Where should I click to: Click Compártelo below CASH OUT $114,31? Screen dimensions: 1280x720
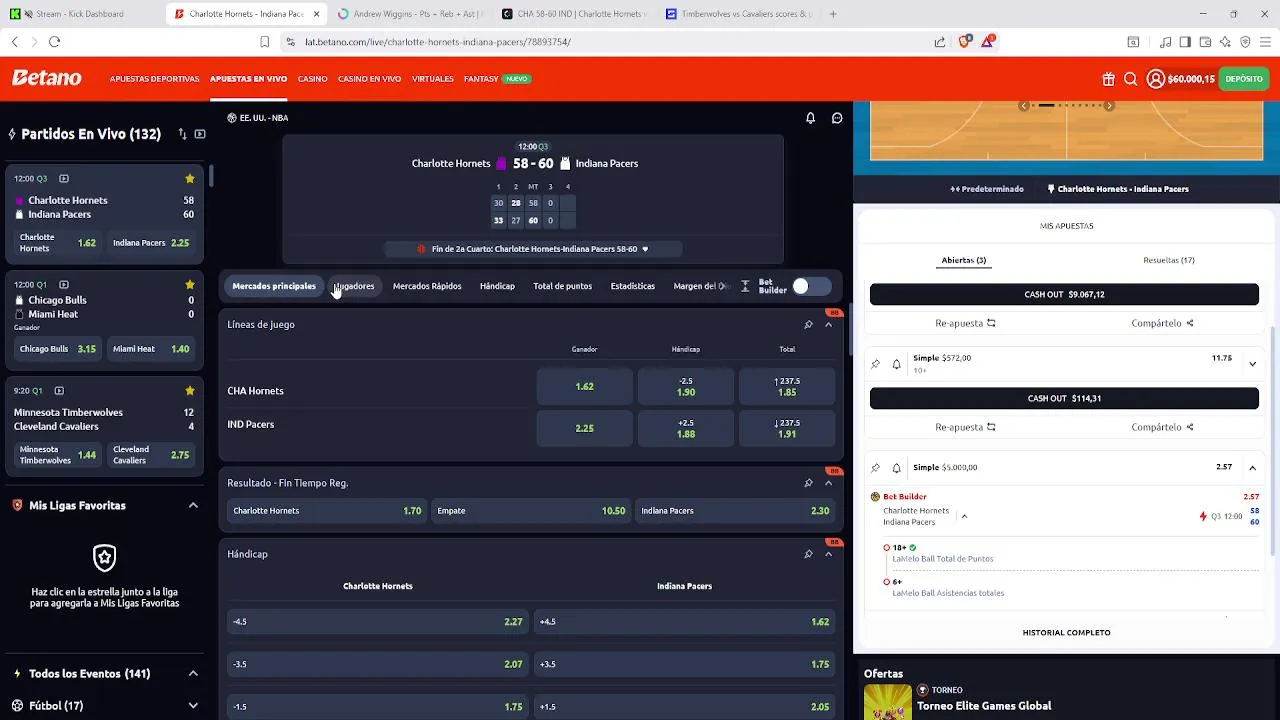tap(1163, 427)
